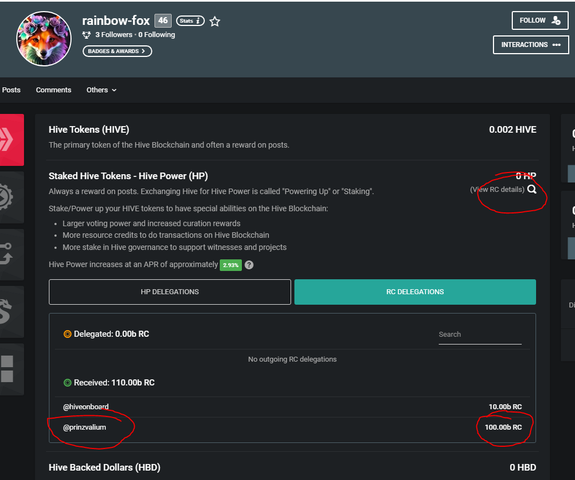Screen dimensions: 575x480
Task: Switch to RC Delegations view
Action: (415, 292)
